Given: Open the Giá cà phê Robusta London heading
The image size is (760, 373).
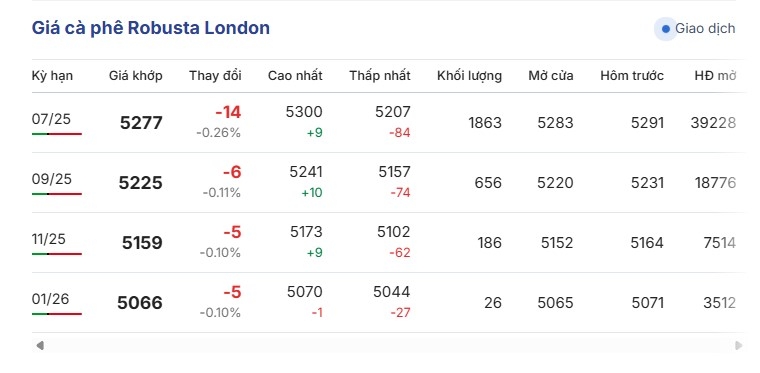Looking at the screenshot, I should coord(151,28).
